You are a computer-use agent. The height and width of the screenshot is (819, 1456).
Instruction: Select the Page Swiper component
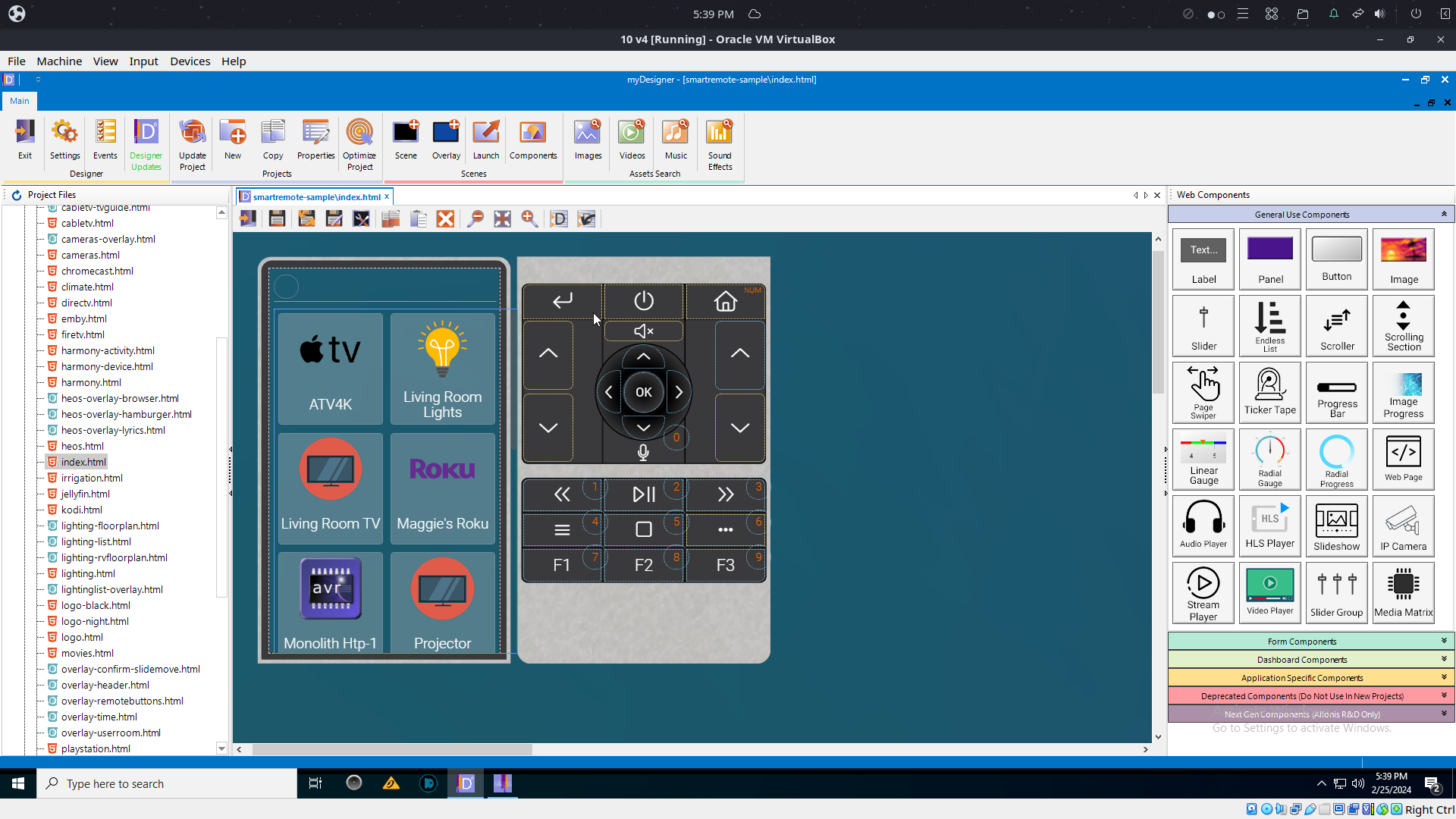[1203, 393]
